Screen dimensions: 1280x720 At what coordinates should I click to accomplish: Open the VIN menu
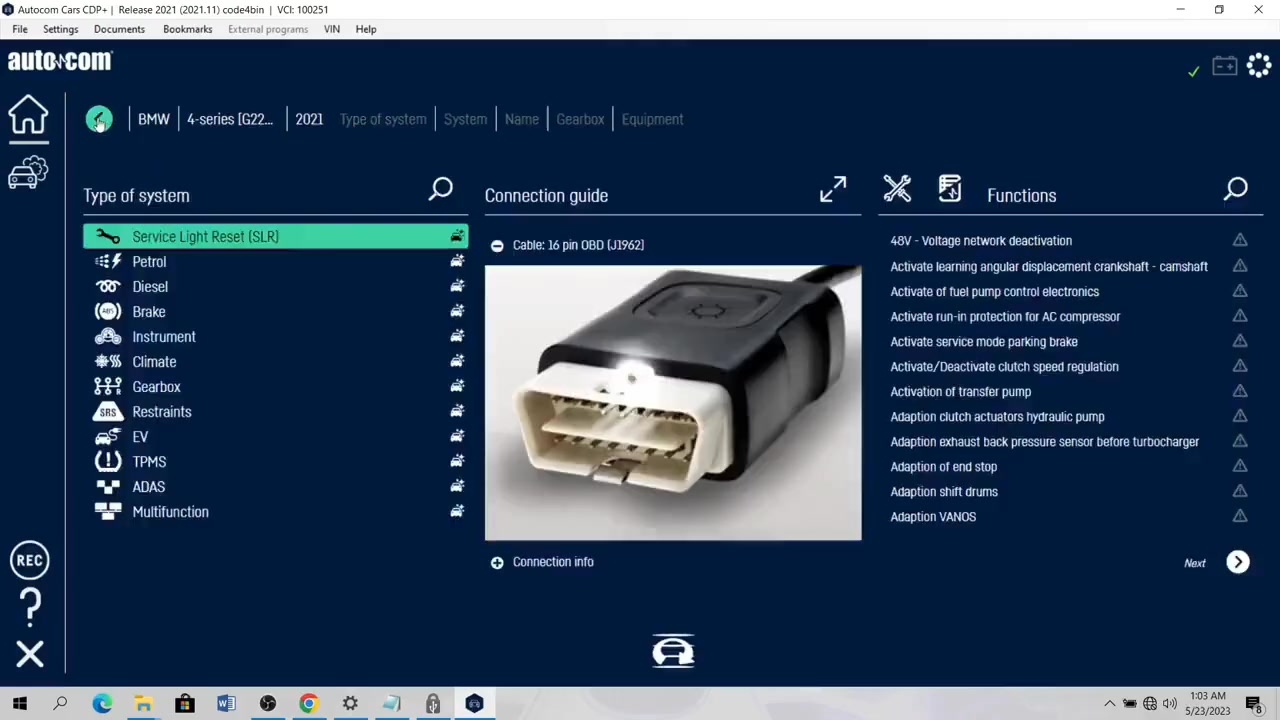point(332,29)
